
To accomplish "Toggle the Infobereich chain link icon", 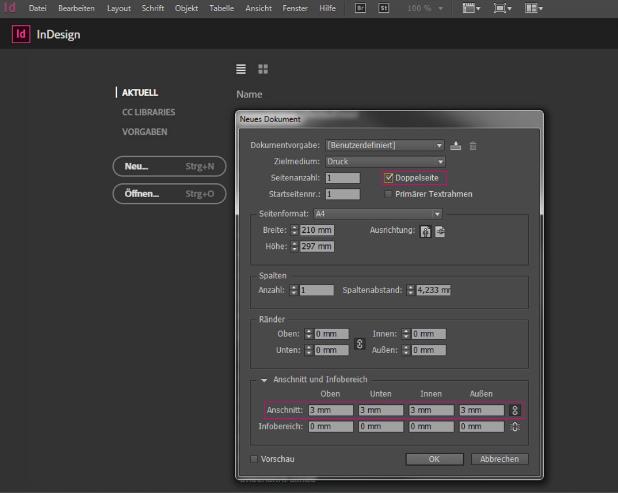I will [515, 426].
